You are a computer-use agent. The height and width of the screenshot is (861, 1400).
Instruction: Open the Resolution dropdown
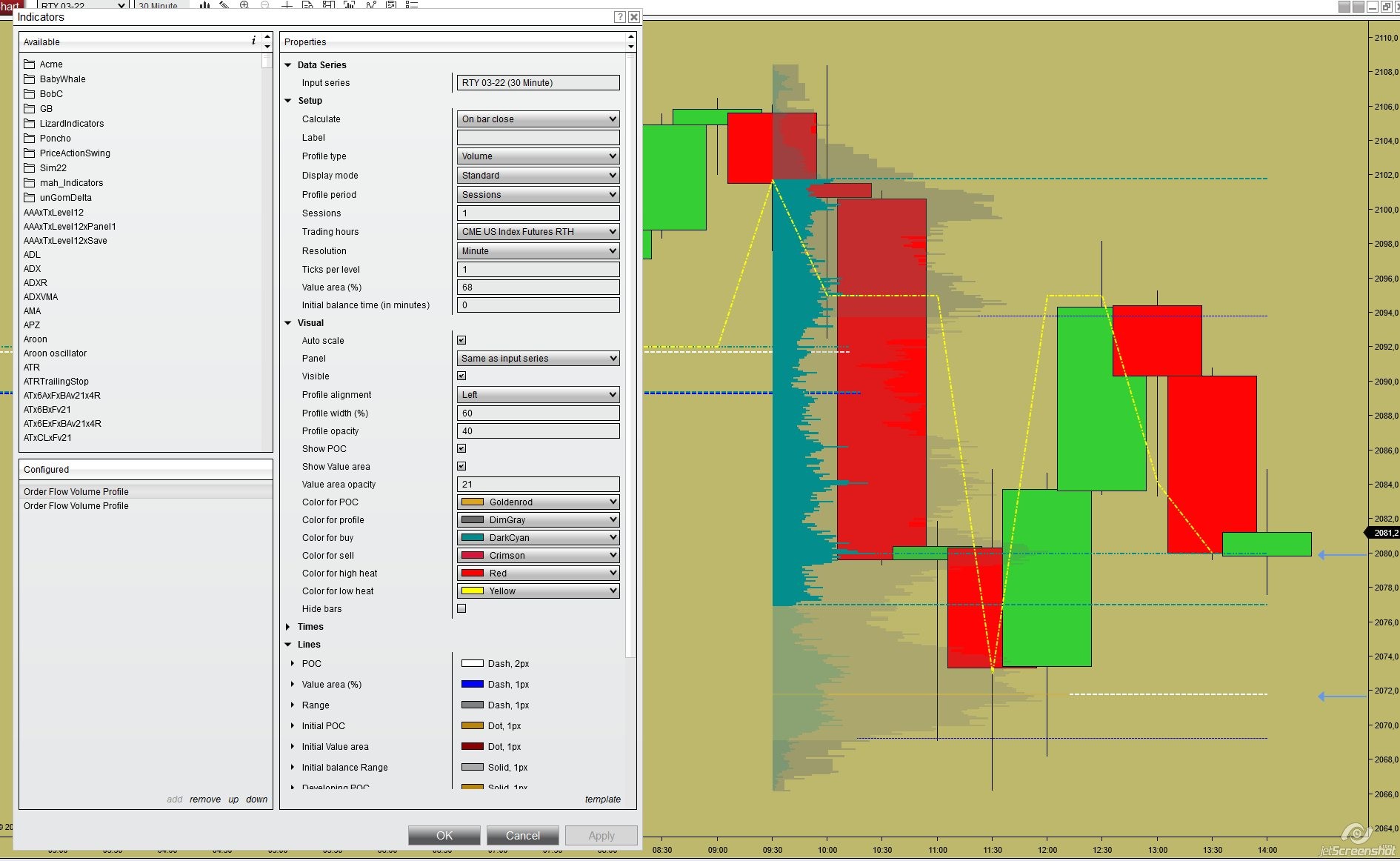539,250
